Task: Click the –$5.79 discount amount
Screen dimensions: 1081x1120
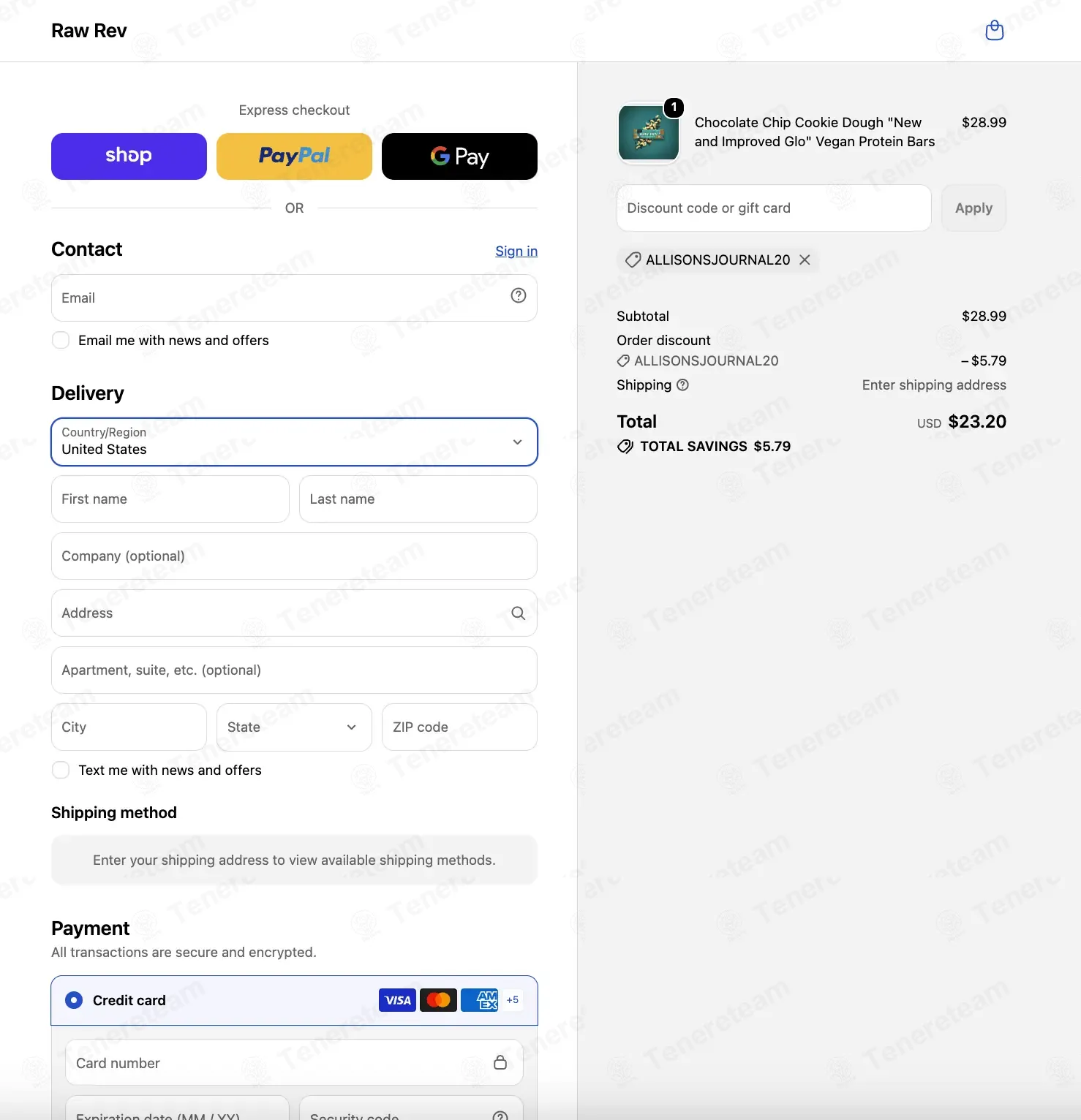Action: pyautogui.click(x=984, y=360)
